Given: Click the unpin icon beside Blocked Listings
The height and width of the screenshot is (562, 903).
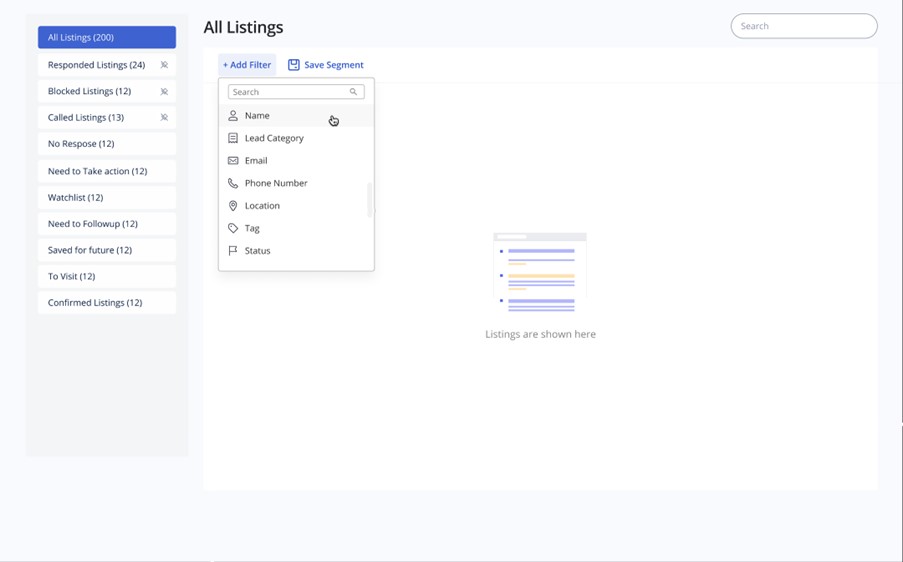Looking at the screenshot, I should coord(164,91).
